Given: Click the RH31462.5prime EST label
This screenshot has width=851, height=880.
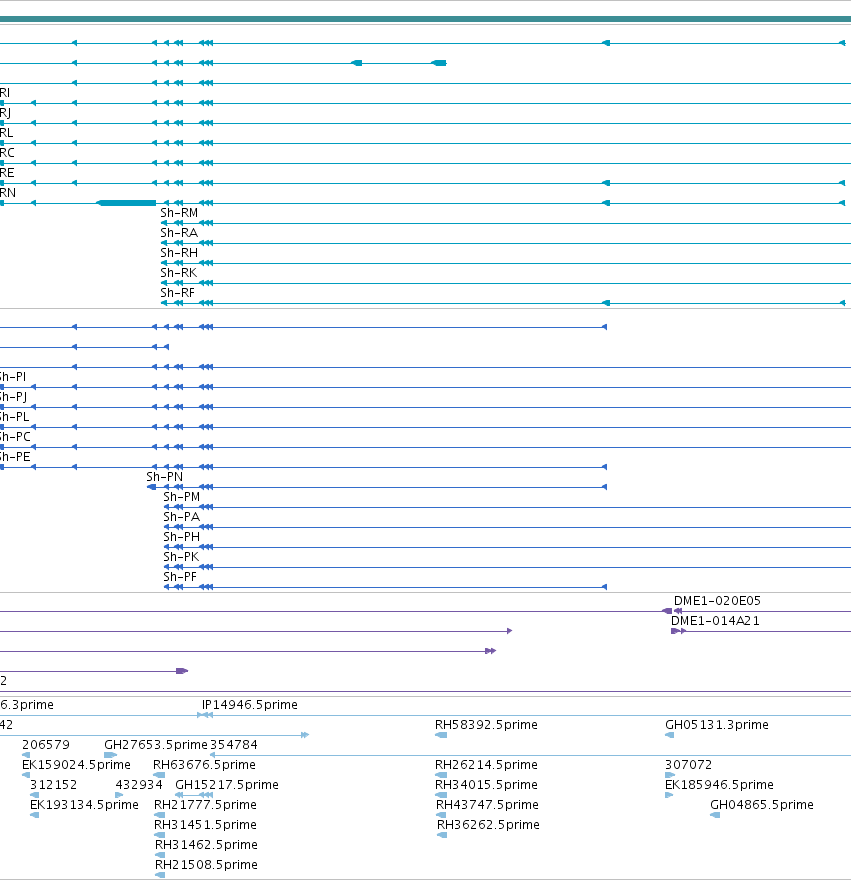Looking at the screenshot, I should 207,845.
